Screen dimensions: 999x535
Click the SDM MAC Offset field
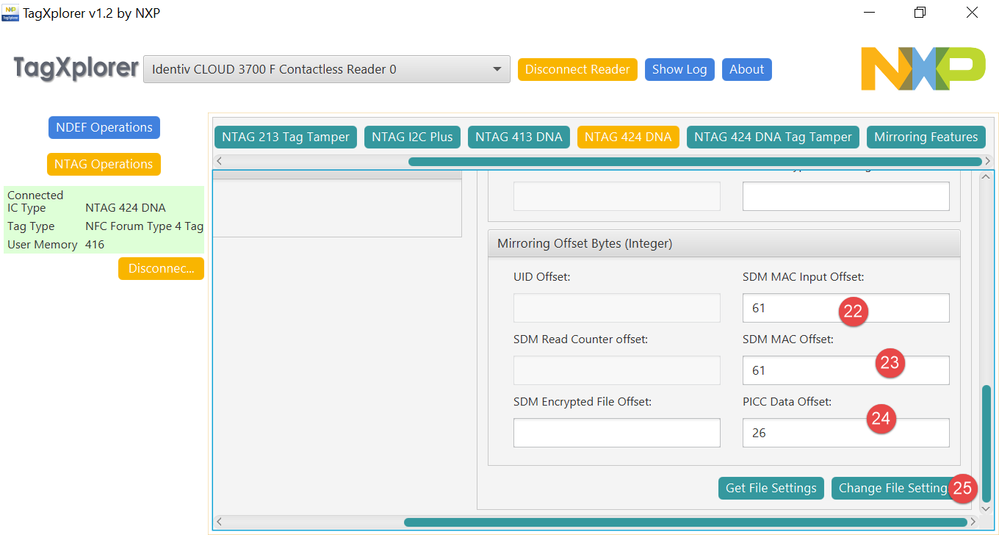pos(846,370)
